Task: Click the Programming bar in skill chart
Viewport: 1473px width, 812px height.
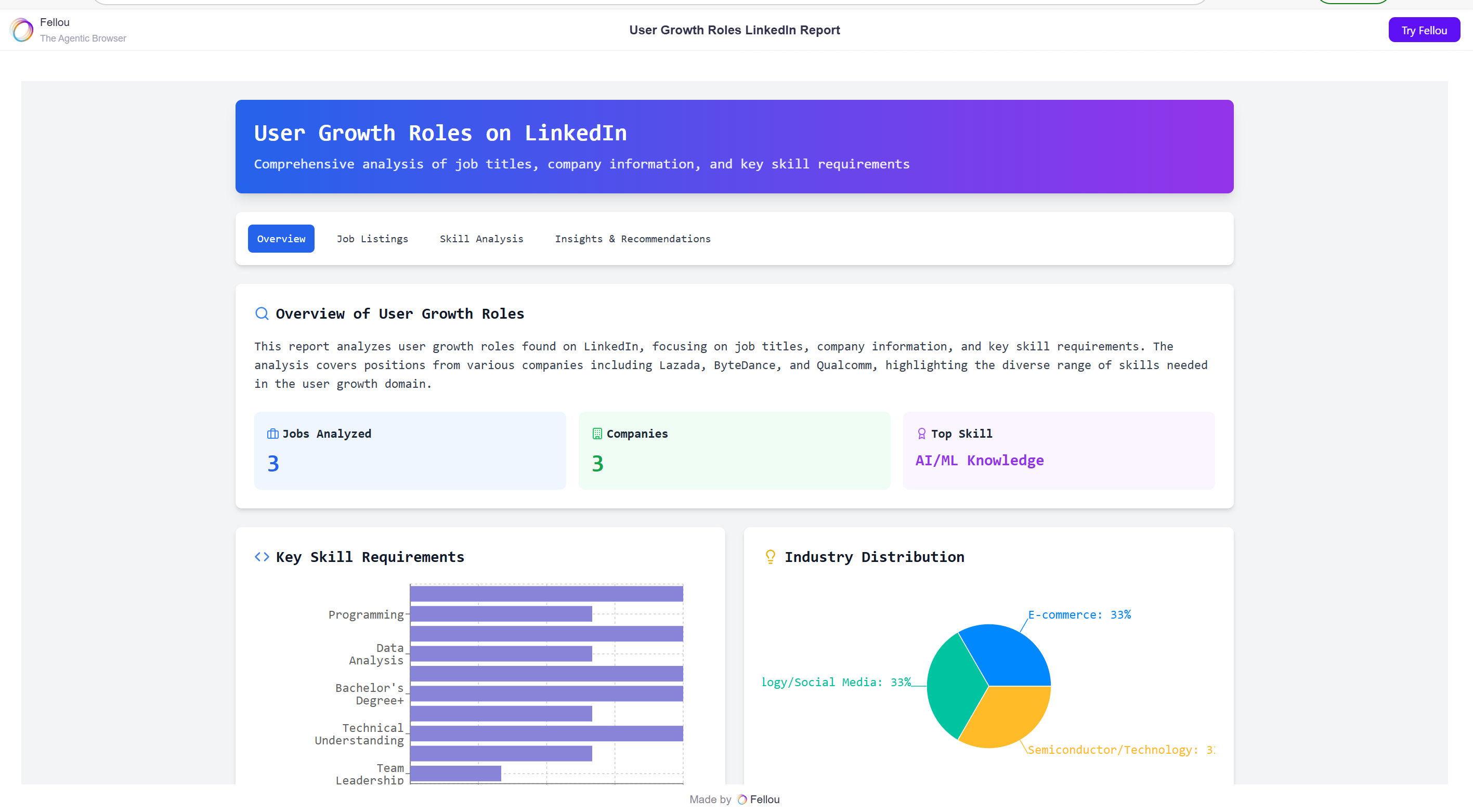Action: (x=501, y=614)
